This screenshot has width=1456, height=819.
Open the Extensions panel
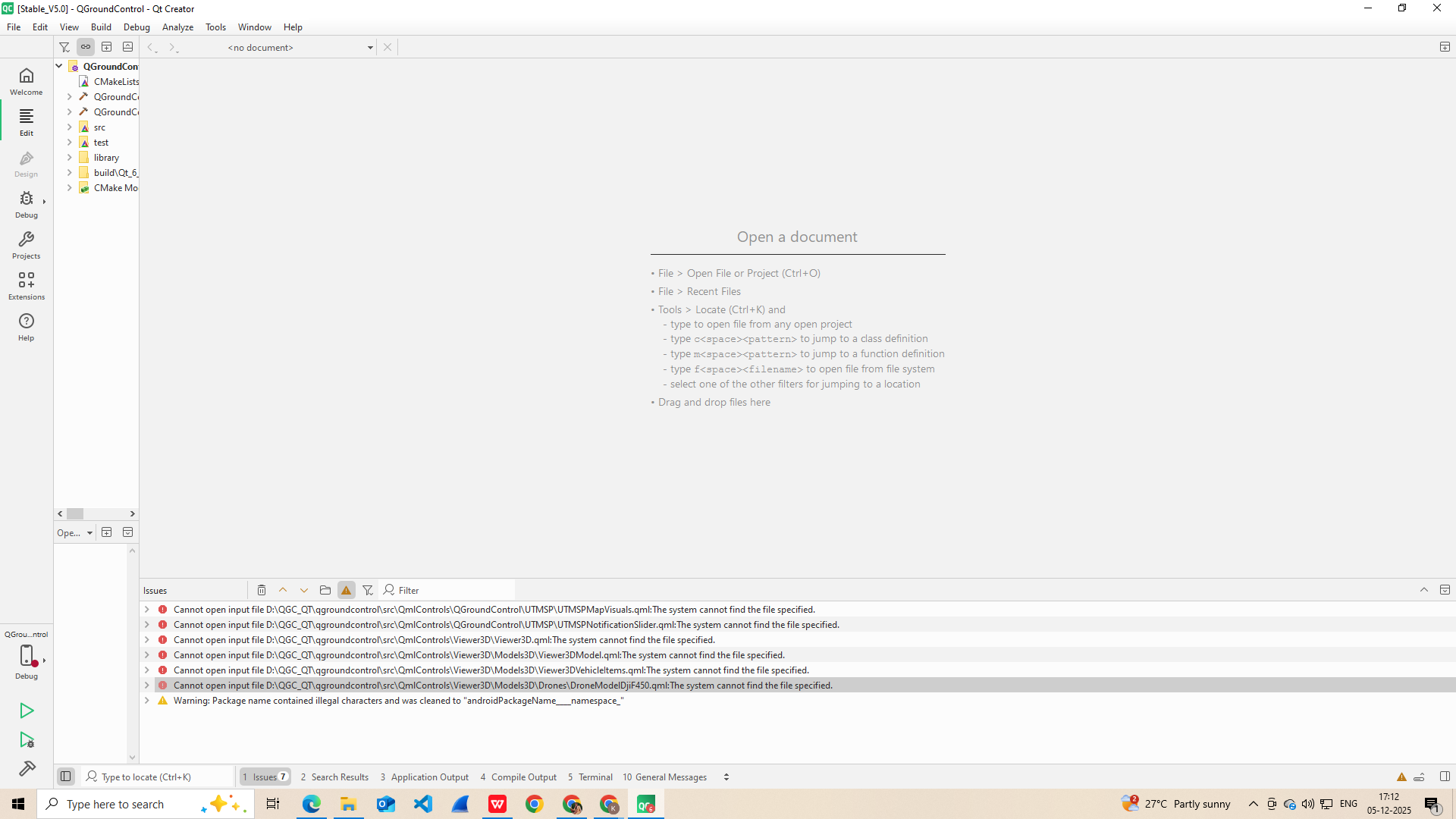(26, 285)
